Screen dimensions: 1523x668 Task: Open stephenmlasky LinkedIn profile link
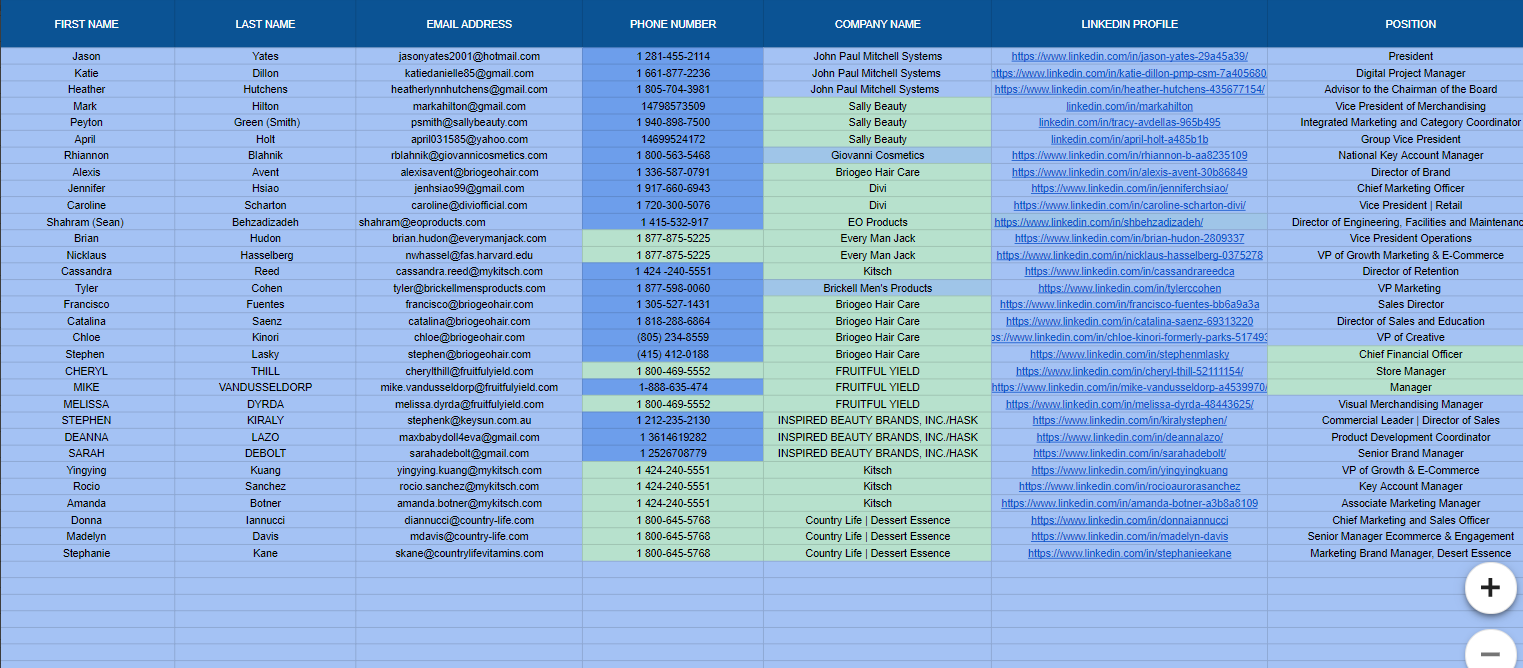(1130, 354)
